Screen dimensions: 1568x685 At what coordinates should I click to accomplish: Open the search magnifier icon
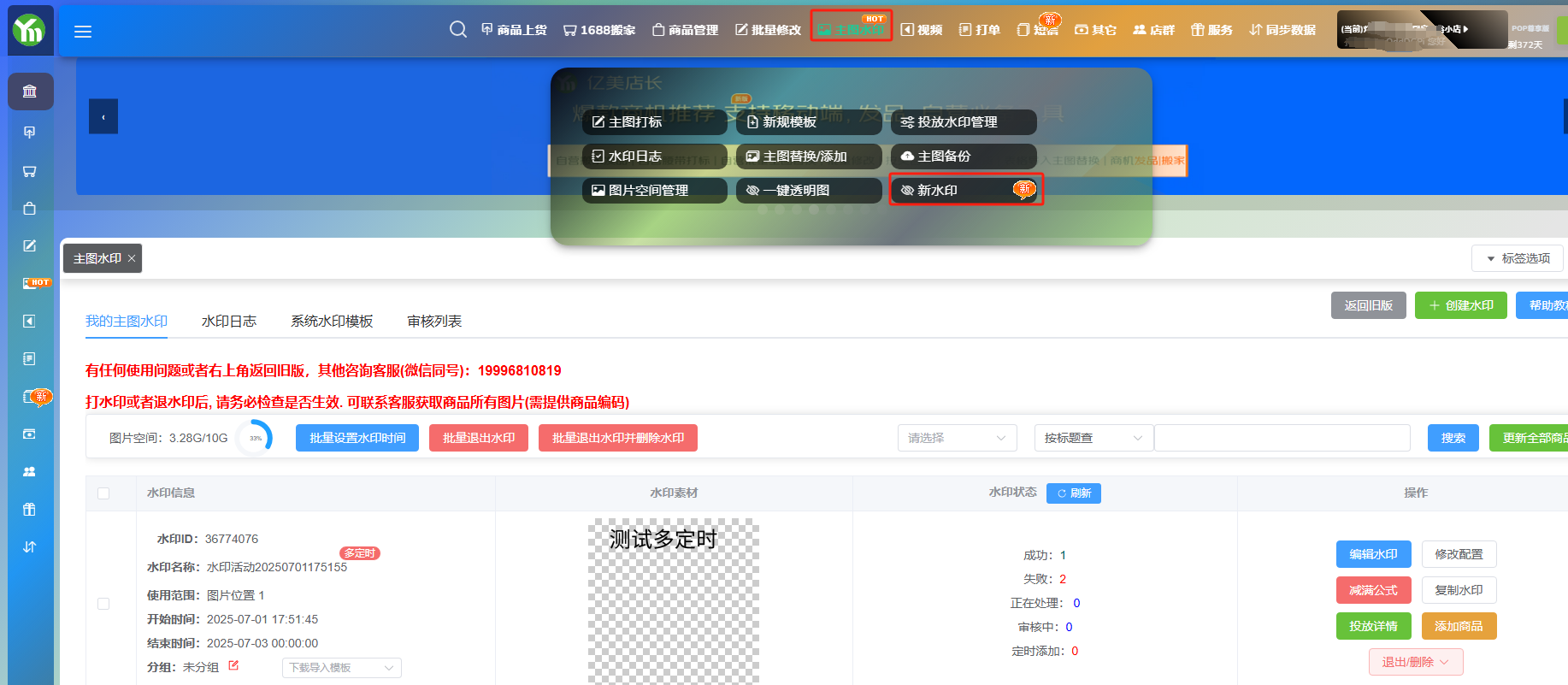click(458, 30)
